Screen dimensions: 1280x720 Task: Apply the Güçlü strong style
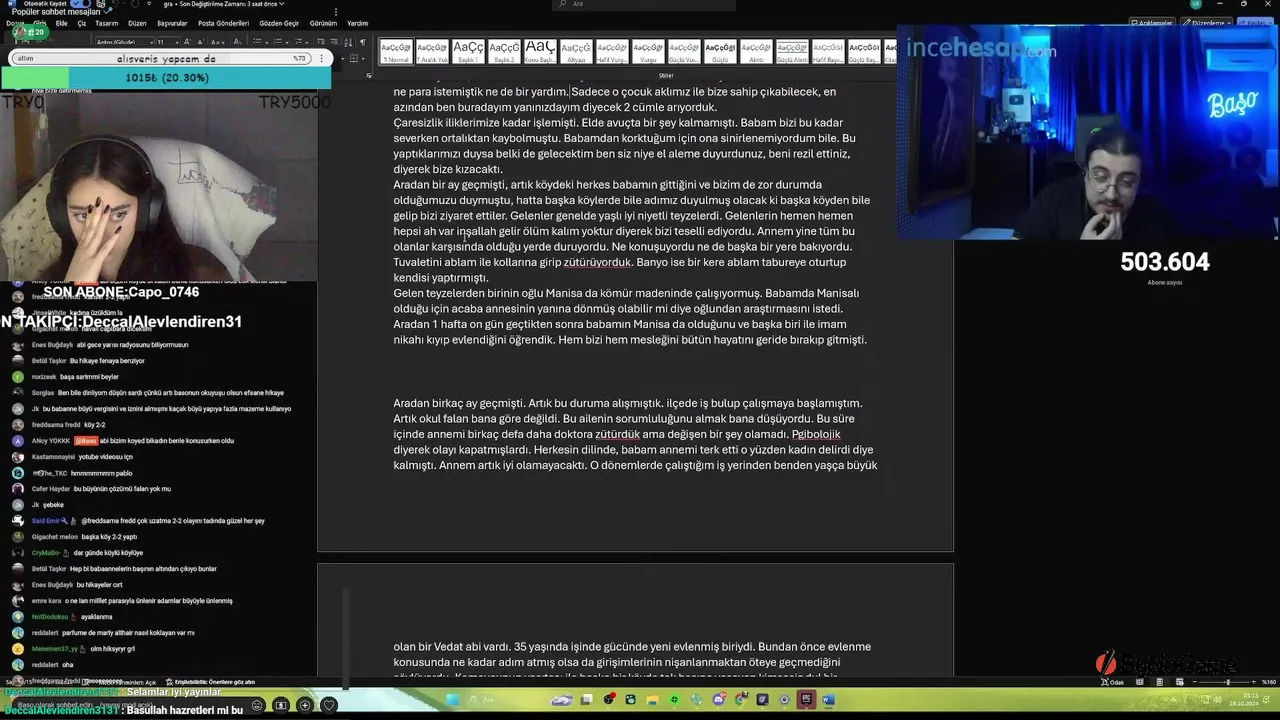coord(720,51)
